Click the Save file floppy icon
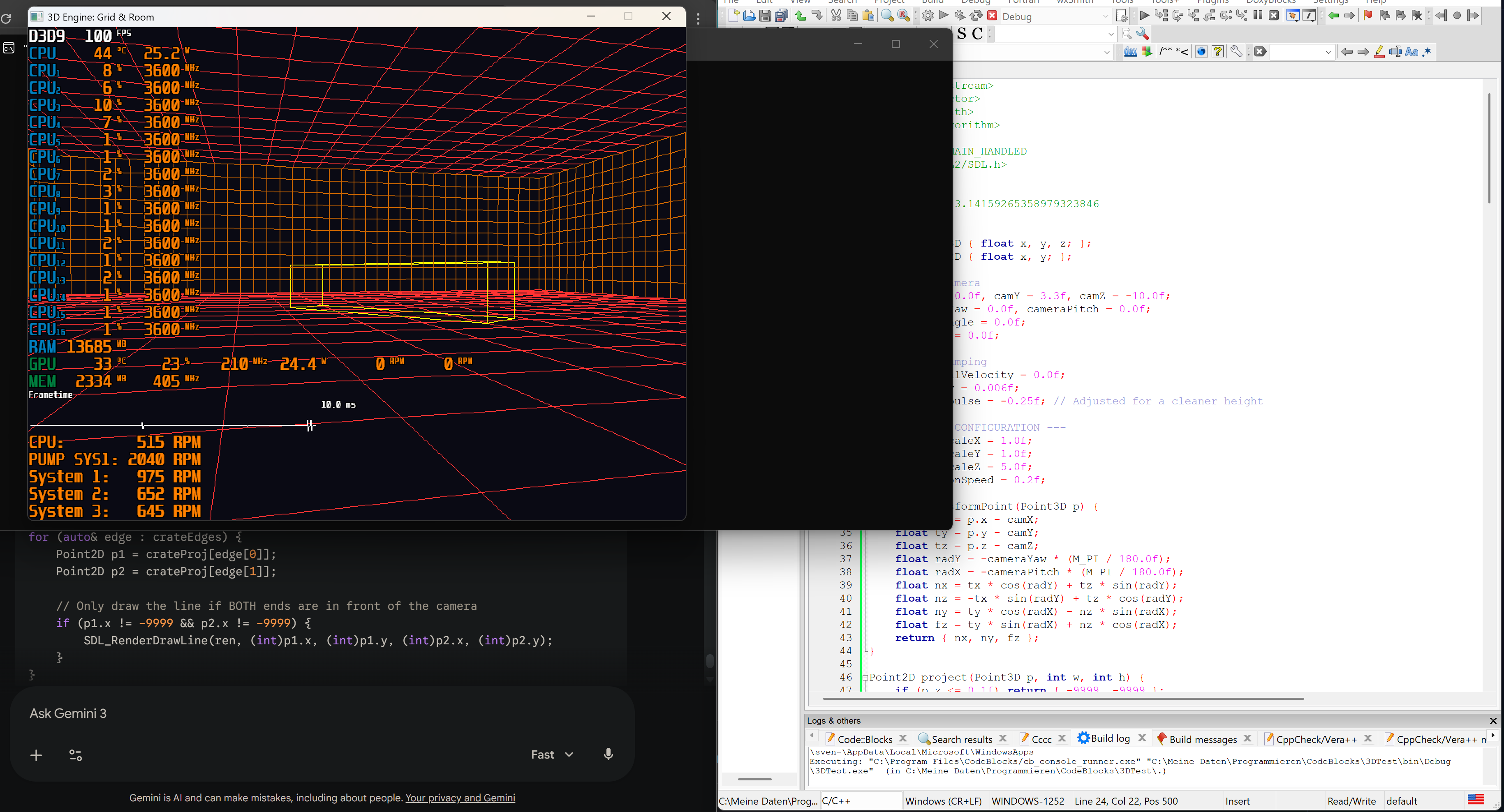 tap(766, 16)
